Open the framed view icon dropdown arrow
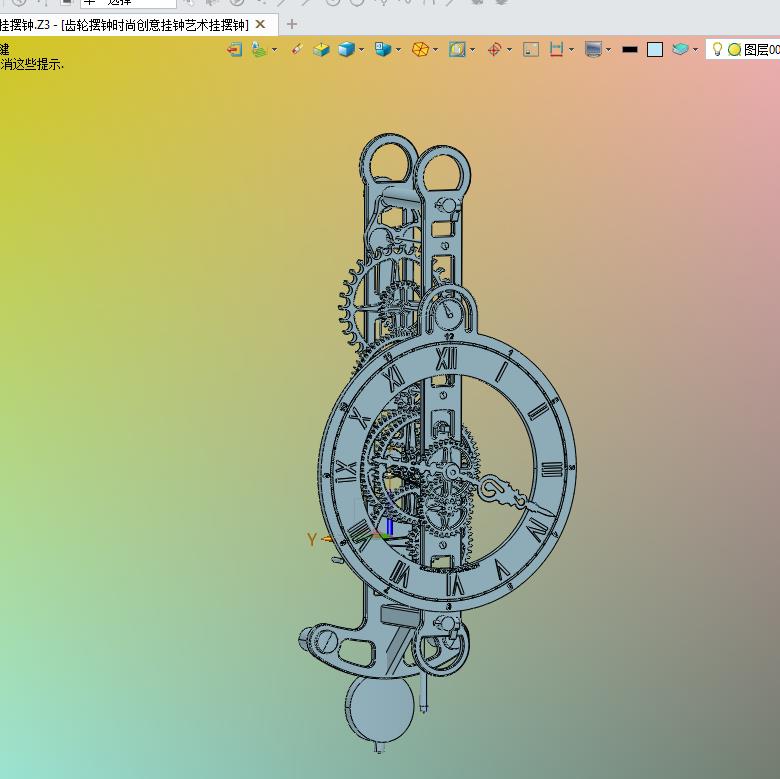Image resolution: width=780 pixels, height=779 pixels. pyautogui.click(x=473, y=50)
